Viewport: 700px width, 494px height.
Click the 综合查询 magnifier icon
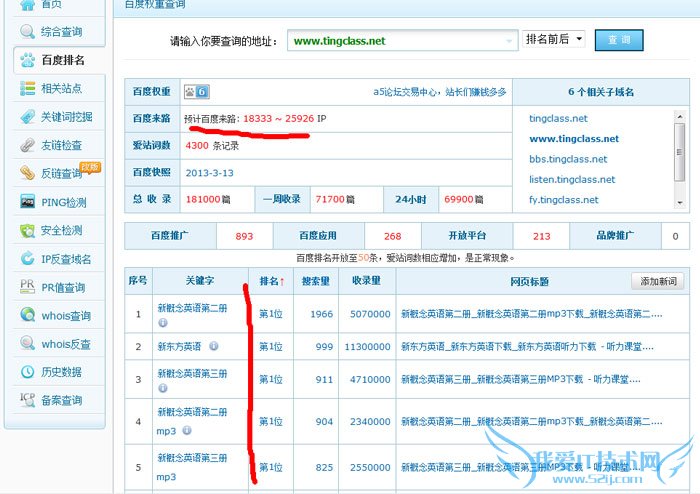pyautogui.click(x=27, y=32)
